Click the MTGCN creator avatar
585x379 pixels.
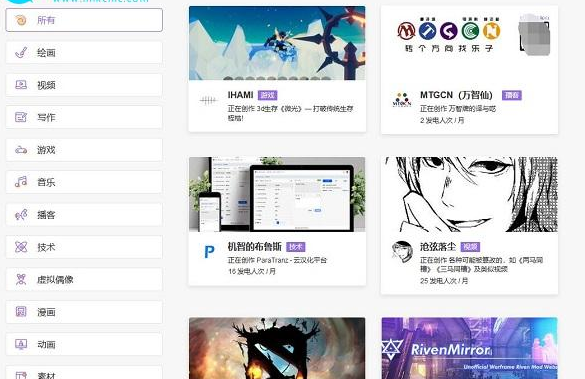(402, 100)
